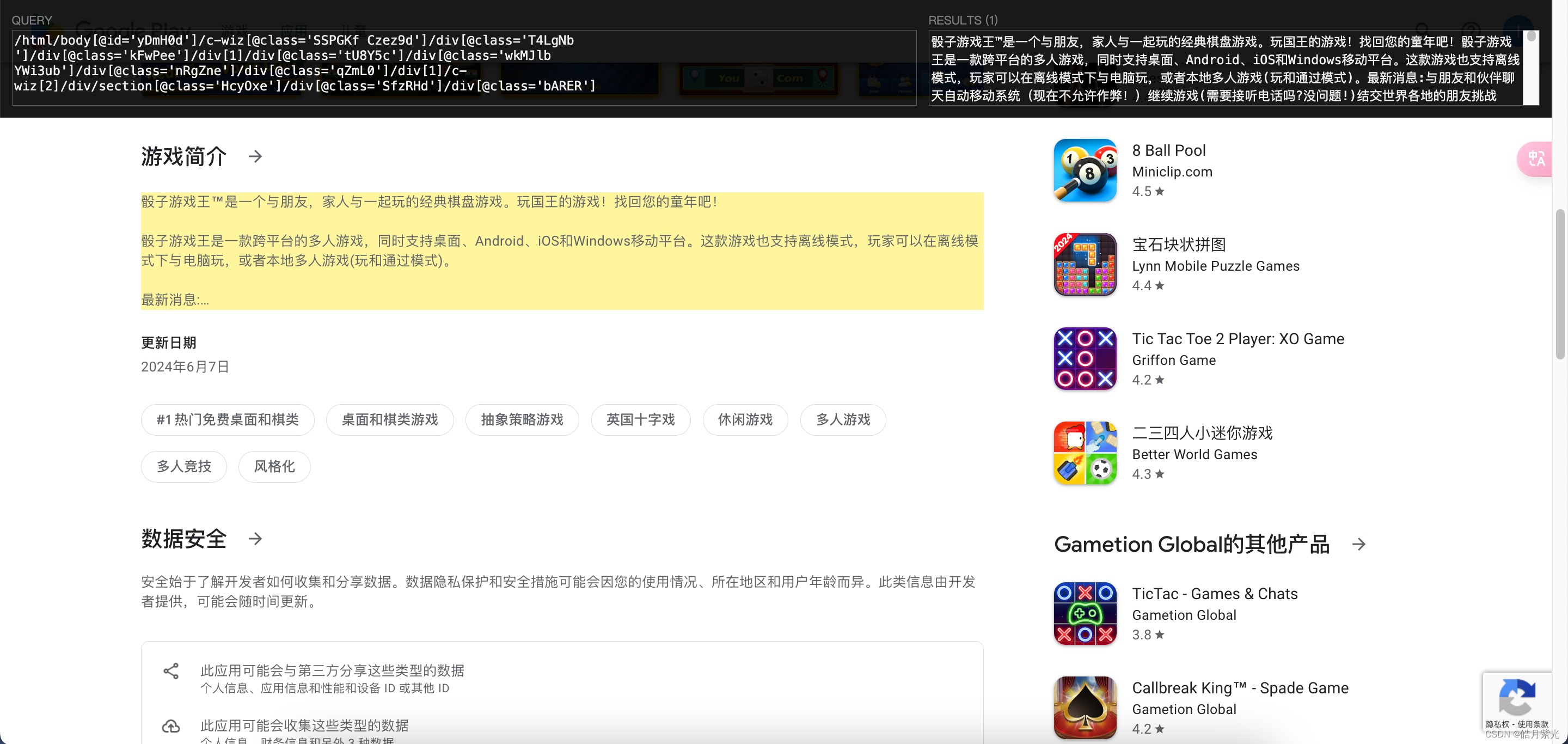Select the 多人竞技 tag chip

184,466
